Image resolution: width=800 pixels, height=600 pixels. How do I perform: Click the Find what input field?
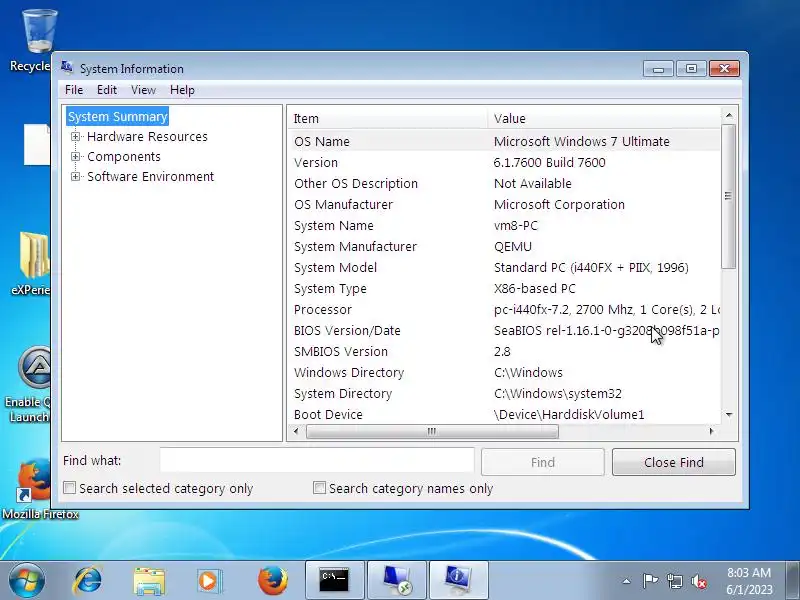click(x=317, y=460)
